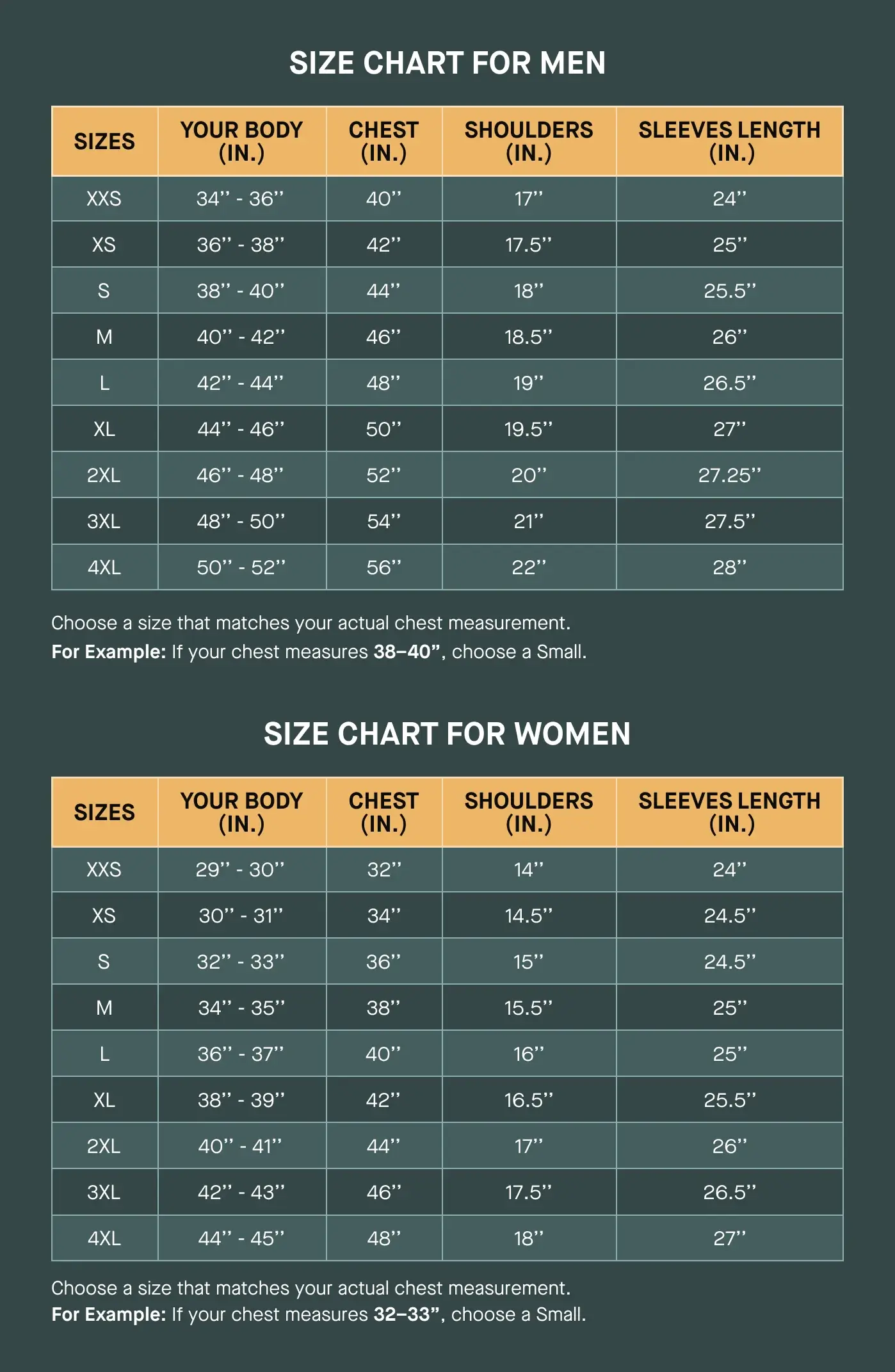The width and height of the screenshot is (895, 1372).
Task: Click the 27.25" sleeve length cell
Action: 729,475
